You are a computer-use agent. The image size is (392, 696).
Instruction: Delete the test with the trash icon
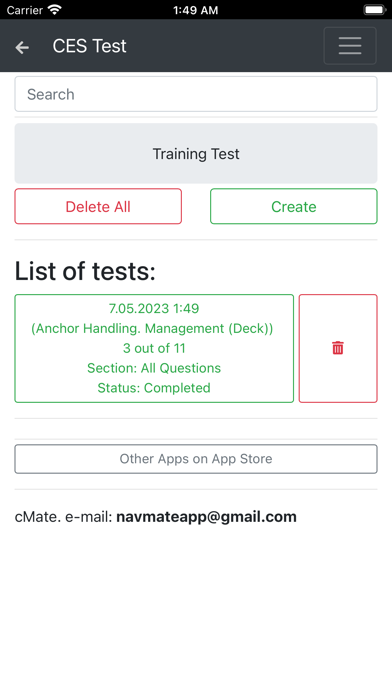[x=338, y=348]
